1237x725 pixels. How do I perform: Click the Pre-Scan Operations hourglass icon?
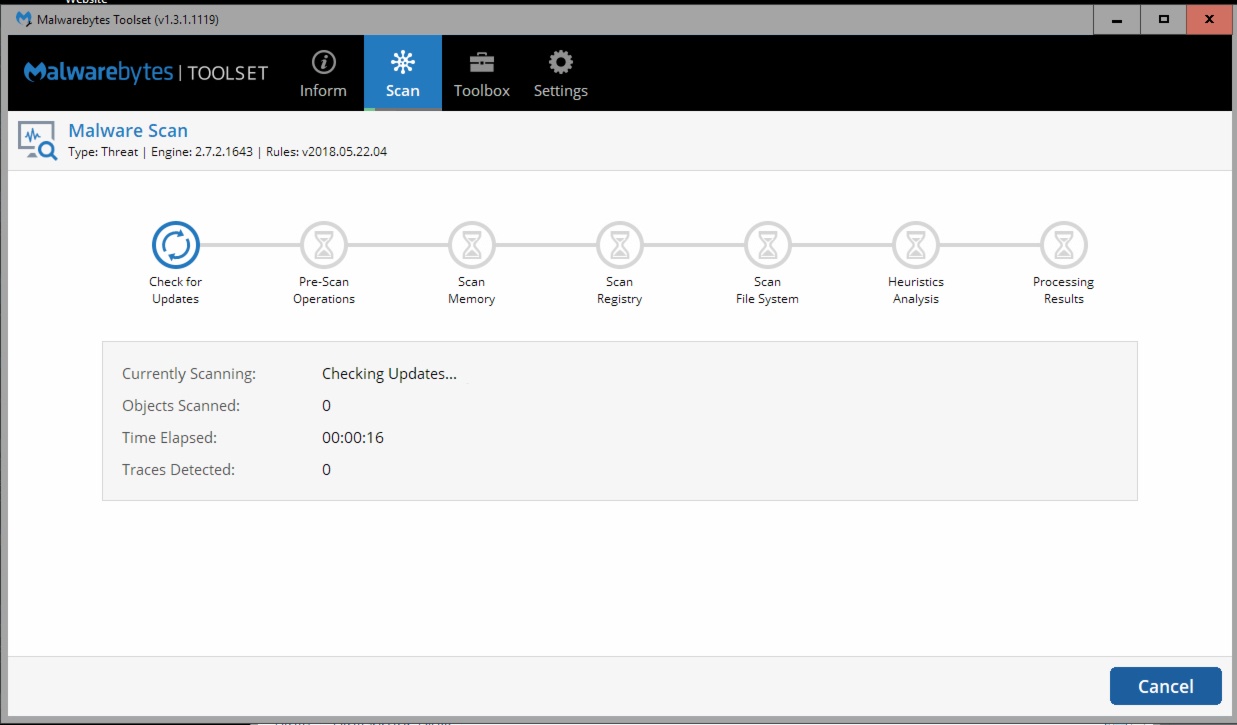(x=324, y=244)
